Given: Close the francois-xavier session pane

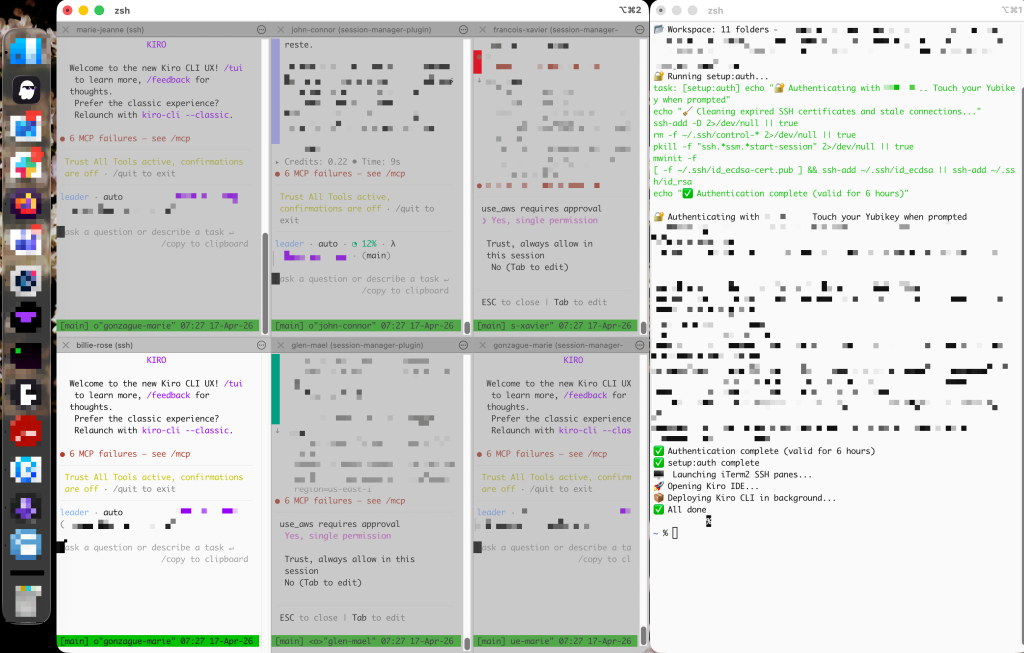Looking at the screenshot, I should tap(485, 30).
